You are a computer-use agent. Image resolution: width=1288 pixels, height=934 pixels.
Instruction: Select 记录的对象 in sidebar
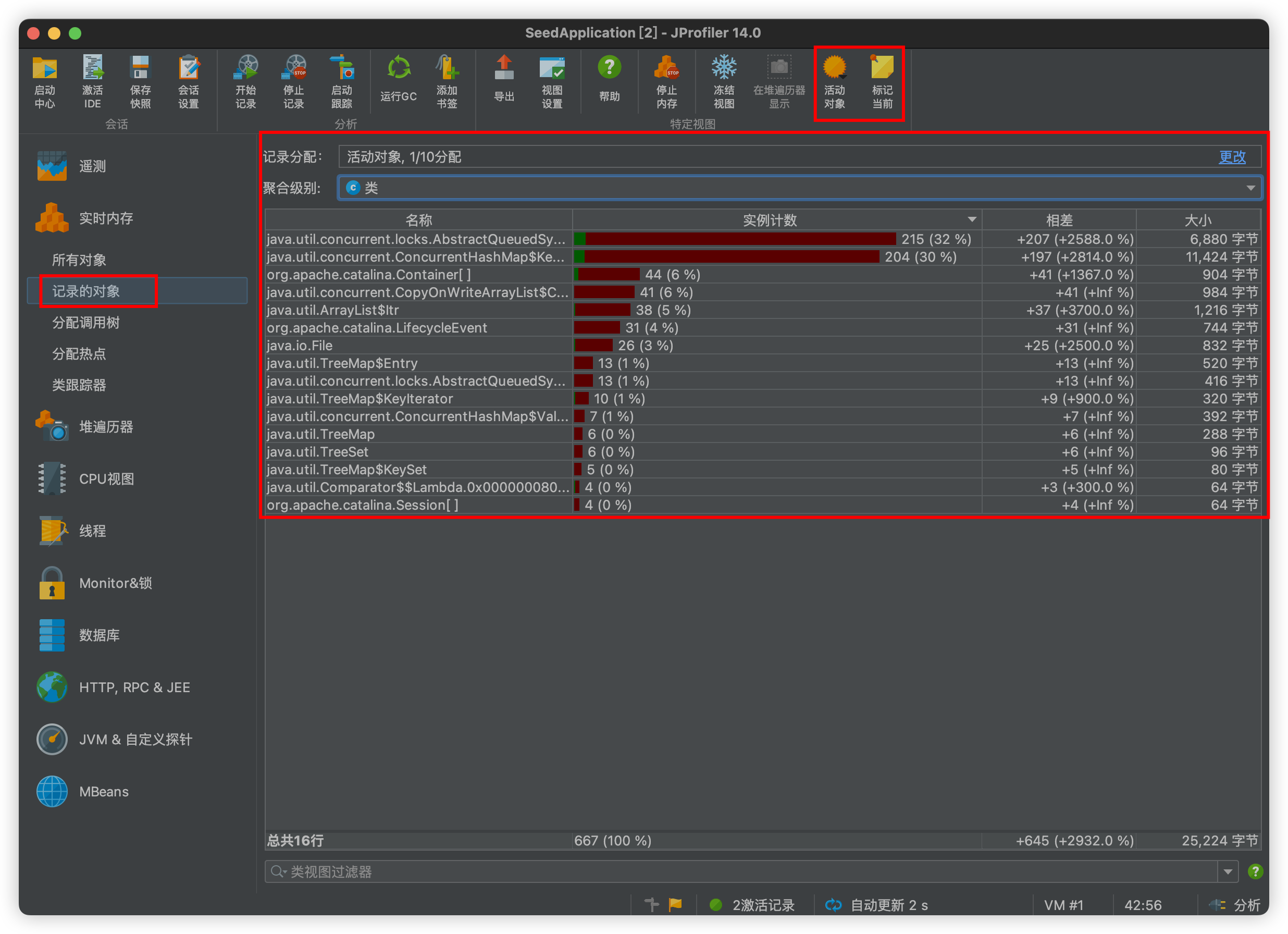[86, 291]
